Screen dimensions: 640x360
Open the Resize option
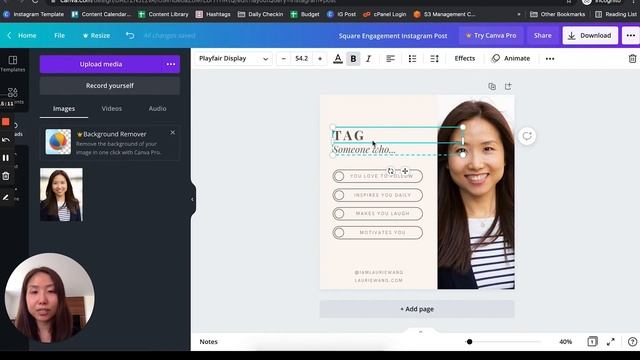point(96,36)
